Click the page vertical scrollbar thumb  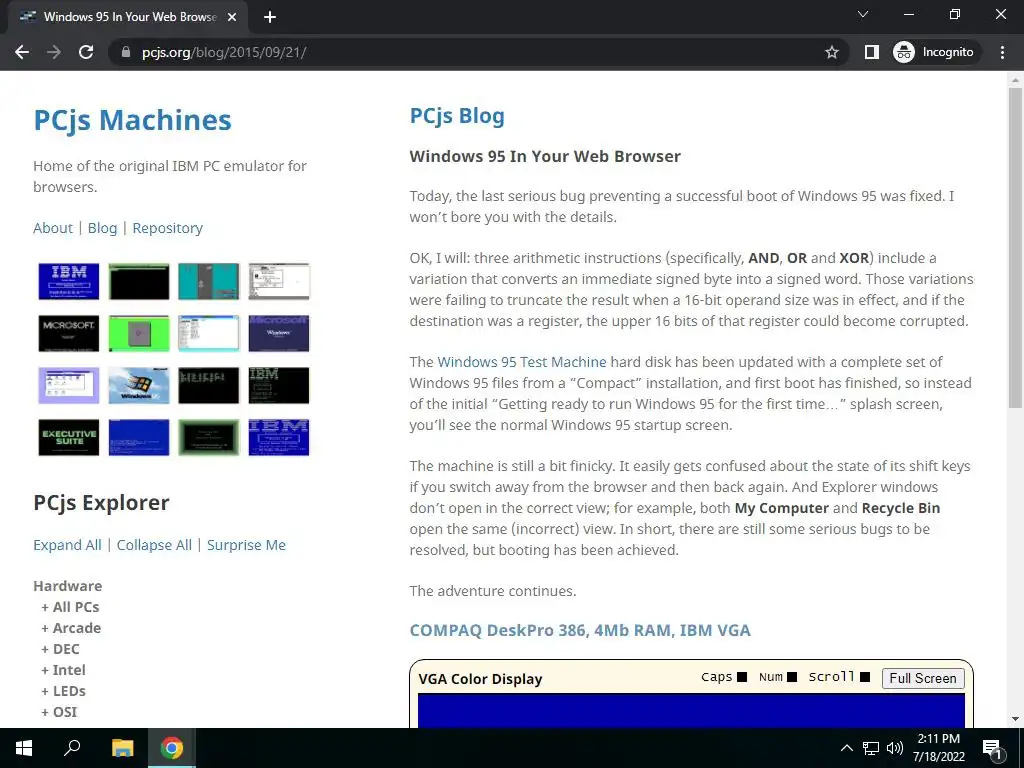[x=1015, y=248]
